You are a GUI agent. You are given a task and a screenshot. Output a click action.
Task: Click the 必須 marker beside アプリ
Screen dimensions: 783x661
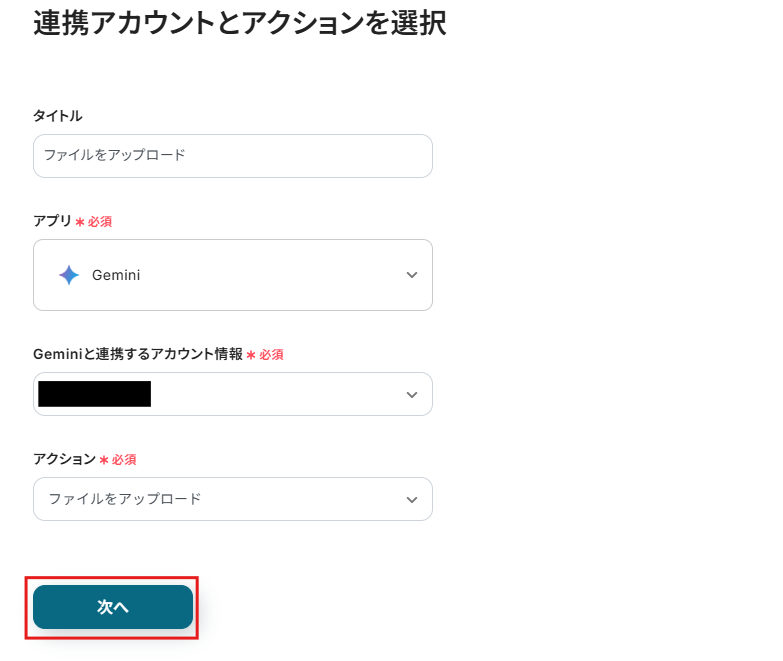(x=100, y=222)
